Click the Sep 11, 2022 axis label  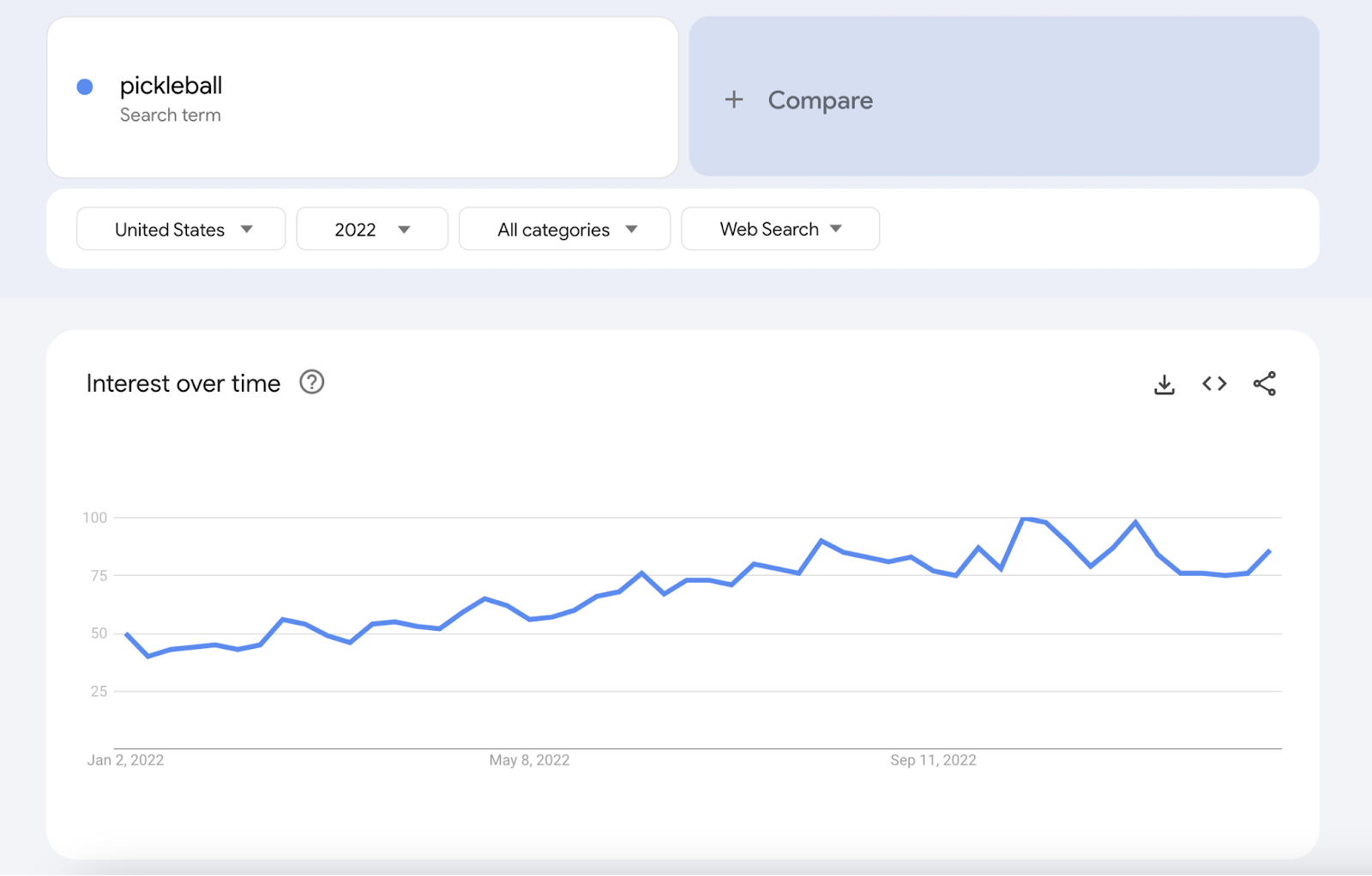(x=931, y=759)
